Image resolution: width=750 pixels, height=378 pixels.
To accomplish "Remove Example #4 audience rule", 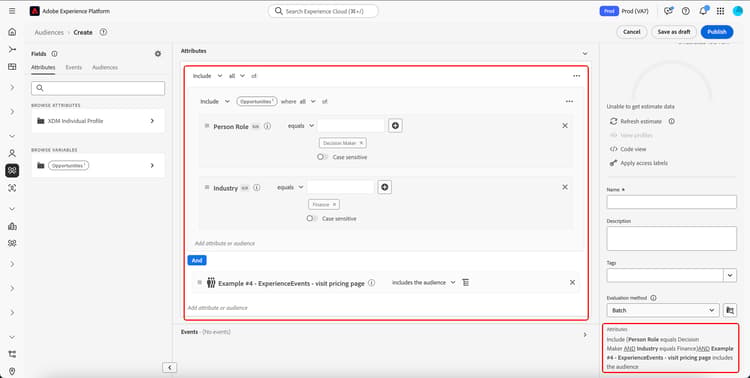I will (x=572, y=282).
